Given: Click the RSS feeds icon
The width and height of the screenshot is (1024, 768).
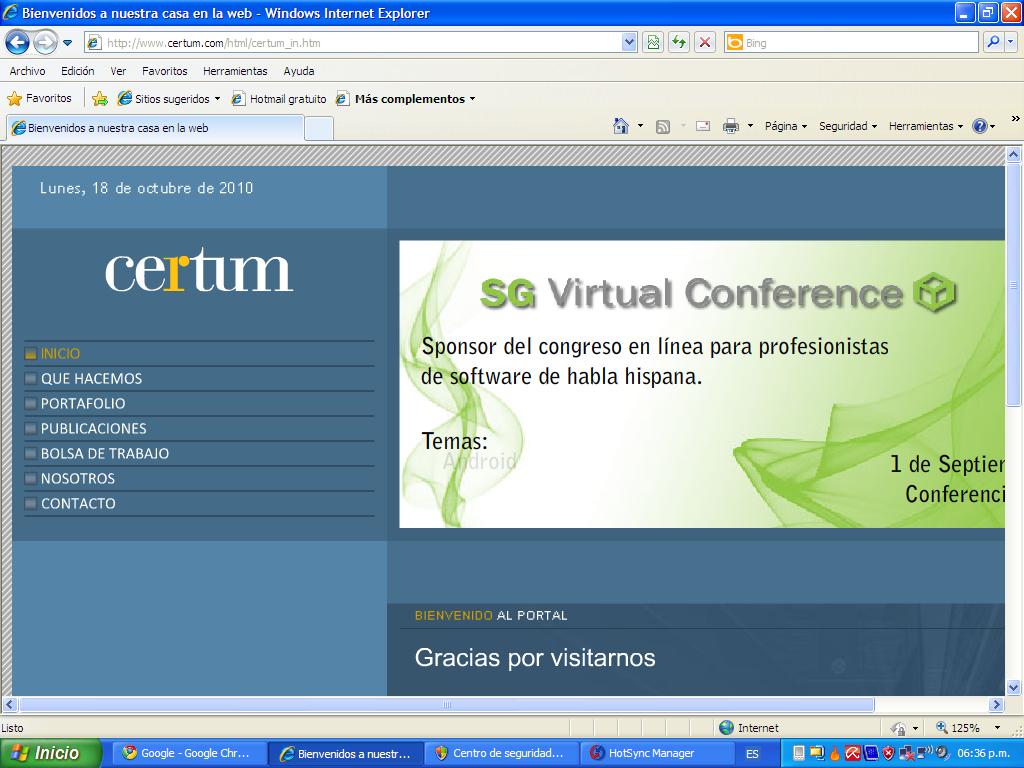Looking at the screenshot, I should 663,127.
